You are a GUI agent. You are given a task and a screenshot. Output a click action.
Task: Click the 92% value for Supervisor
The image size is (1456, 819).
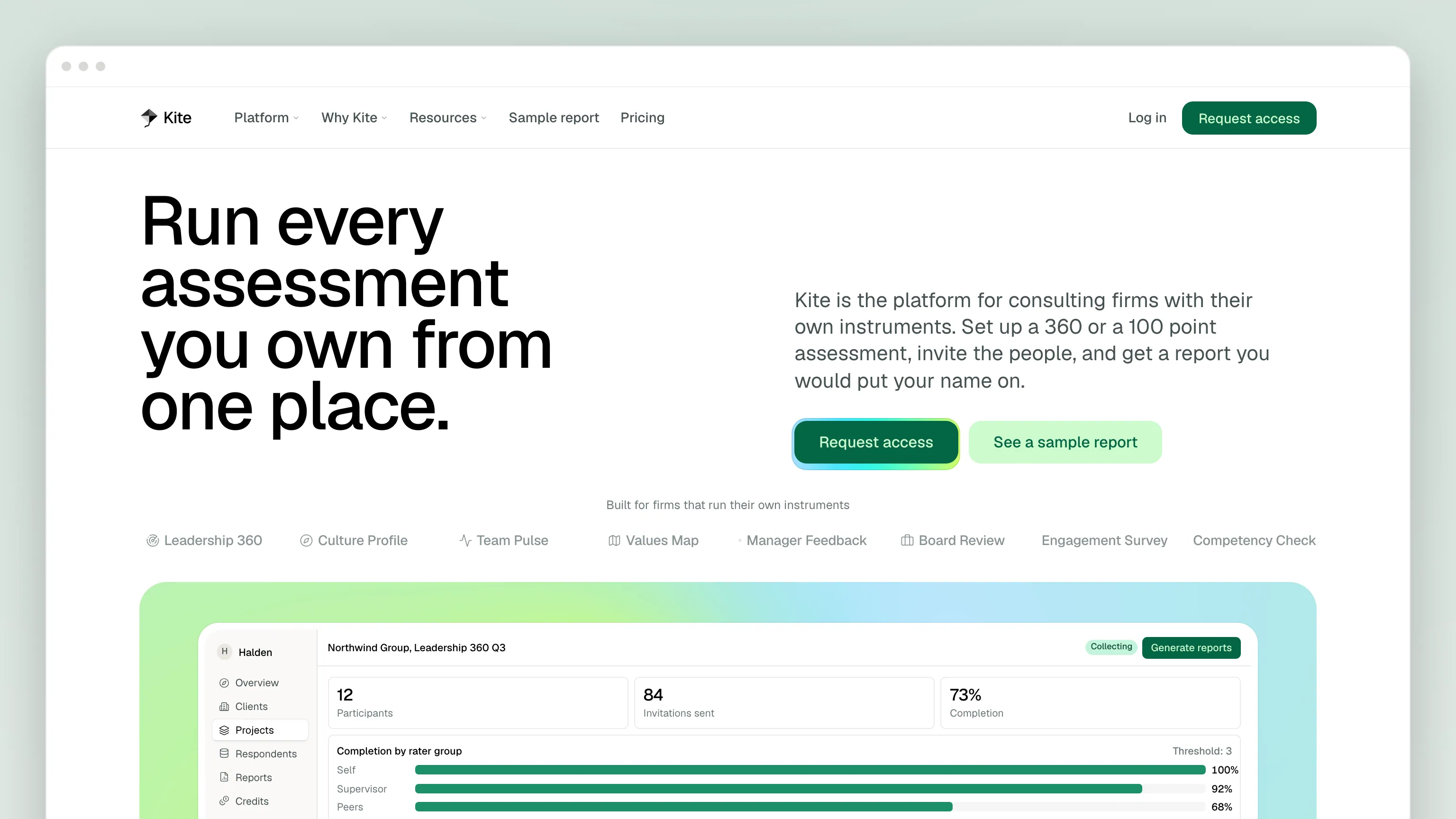tap(1221, 789)
